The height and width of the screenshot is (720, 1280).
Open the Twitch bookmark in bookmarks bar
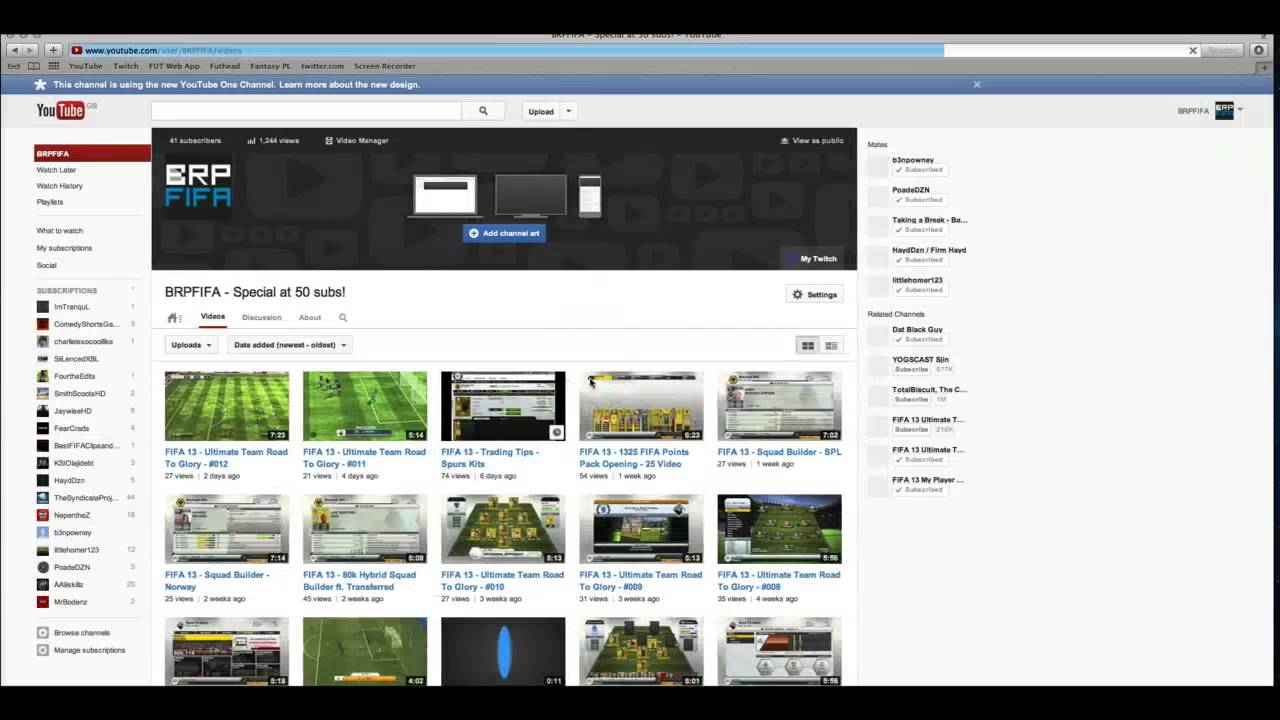pos(126,66)
